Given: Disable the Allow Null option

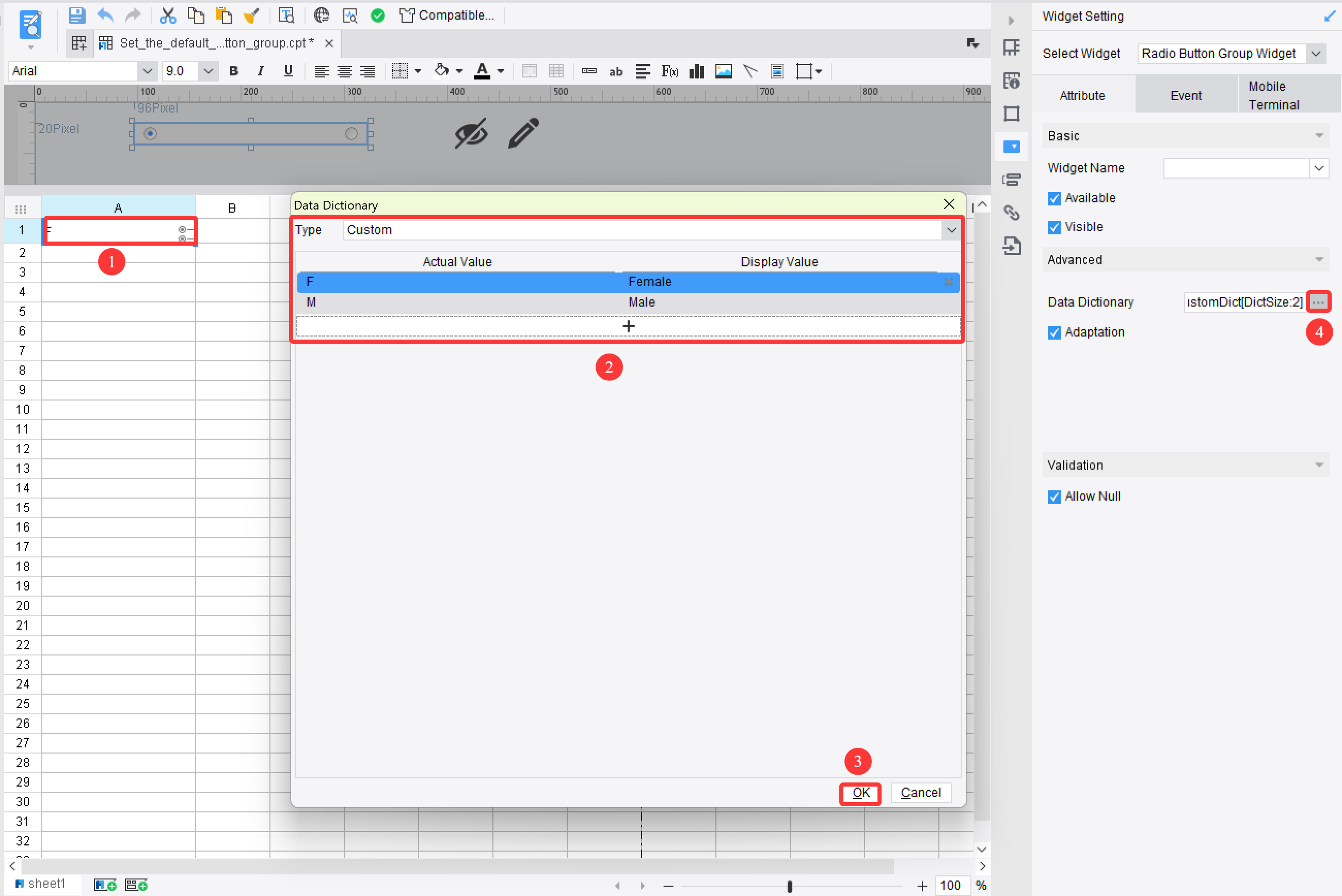Looking at the screenshot, I should coord(1054,497).
